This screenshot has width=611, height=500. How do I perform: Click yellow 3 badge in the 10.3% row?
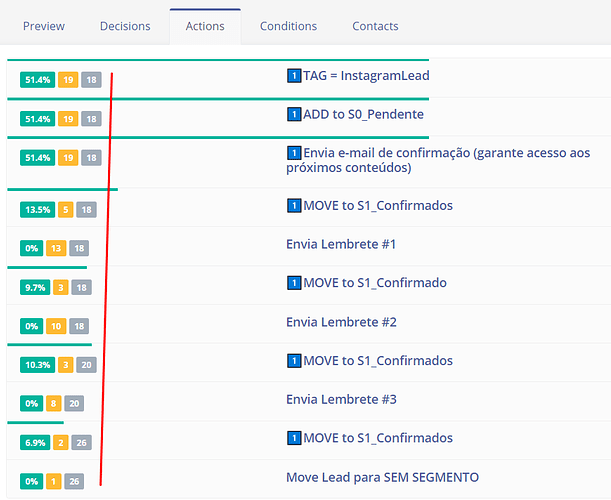(65, 365)
